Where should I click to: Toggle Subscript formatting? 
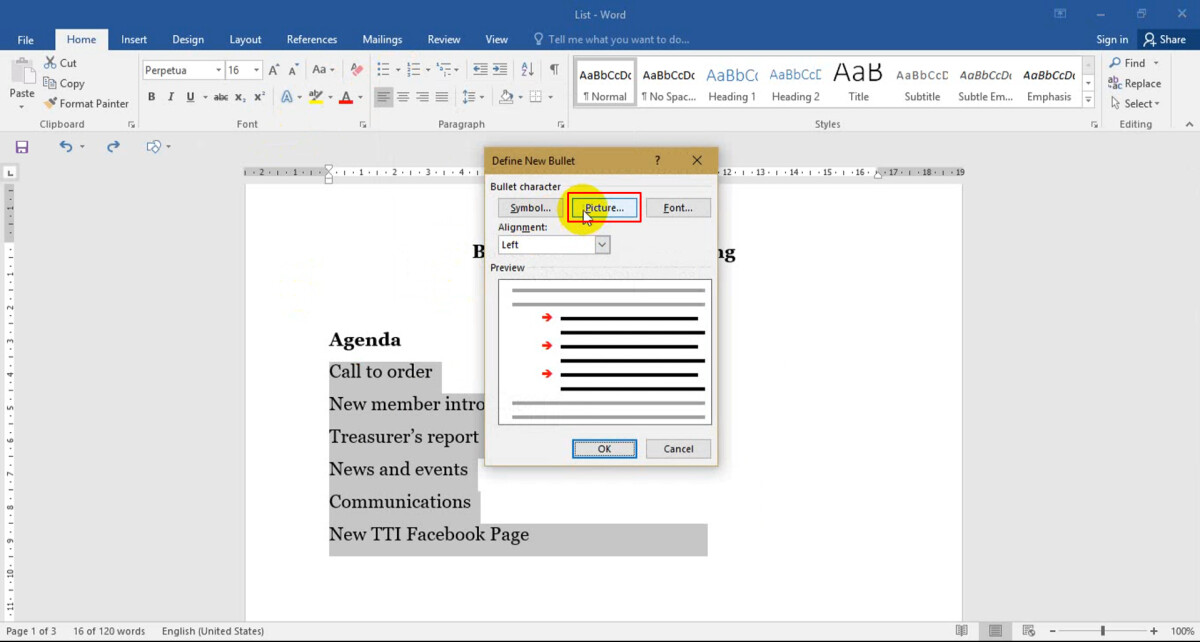tap(240, 97)
